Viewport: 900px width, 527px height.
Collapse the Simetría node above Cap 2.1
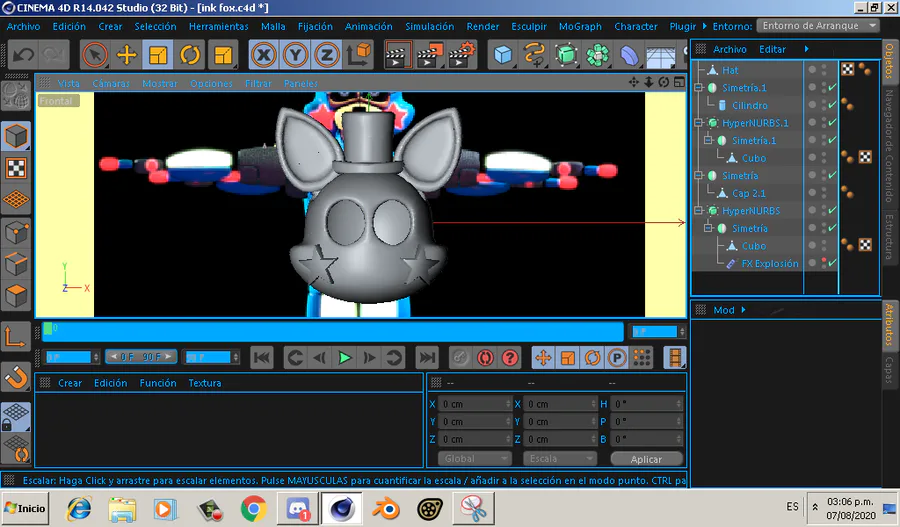click(699, 175)
